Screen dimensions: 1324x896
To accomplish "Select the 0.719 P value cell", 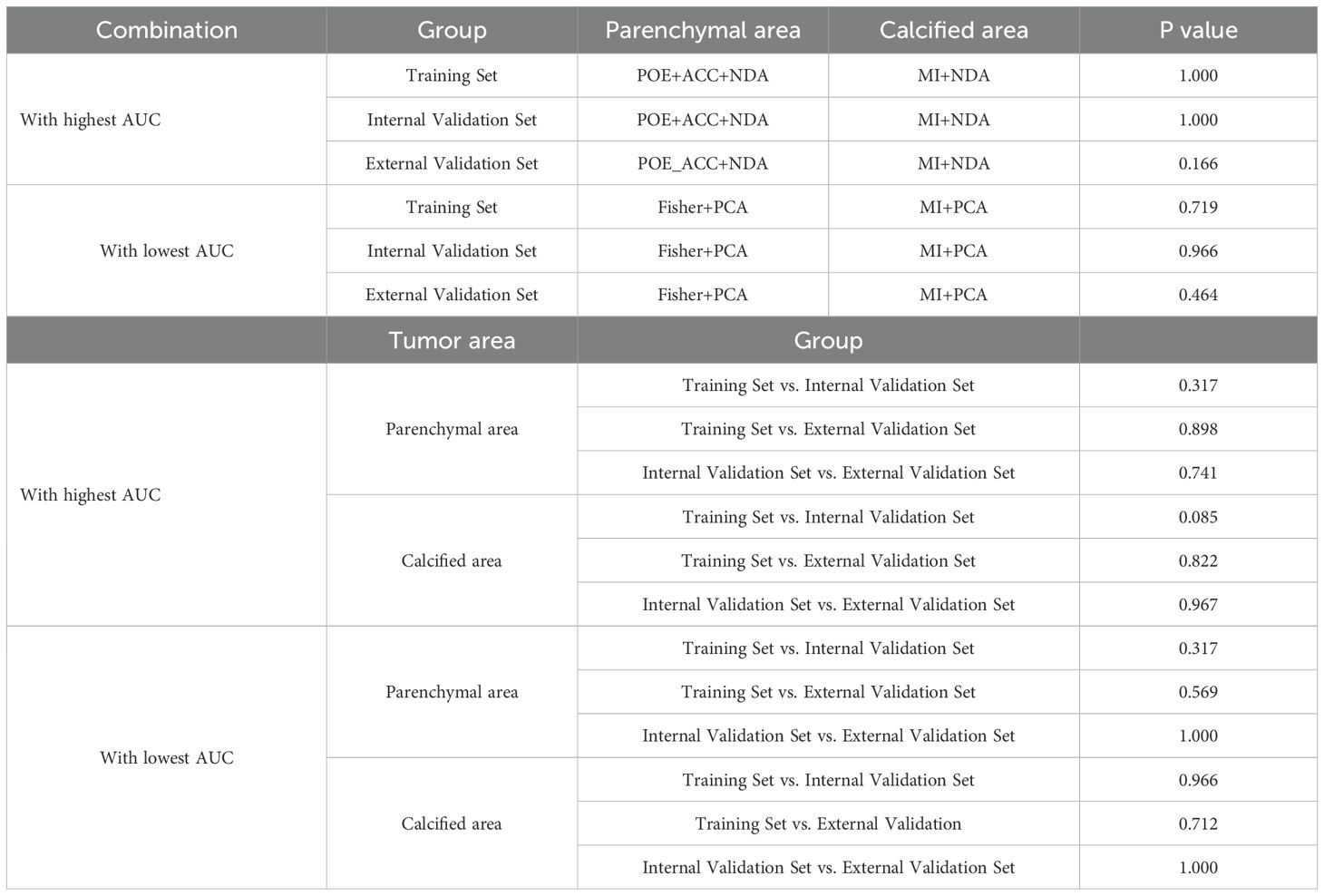I will (1198, 207).
